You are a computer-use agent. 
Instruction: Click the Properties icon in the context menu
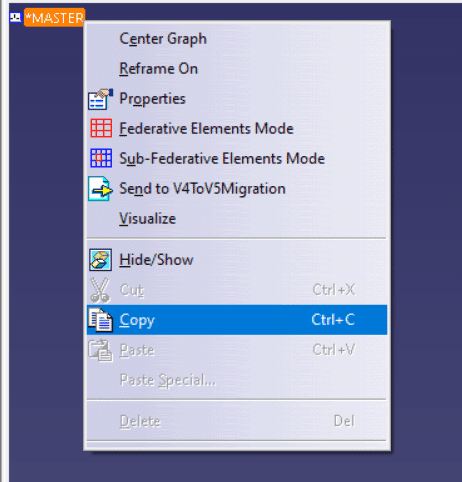coord(100,99)
